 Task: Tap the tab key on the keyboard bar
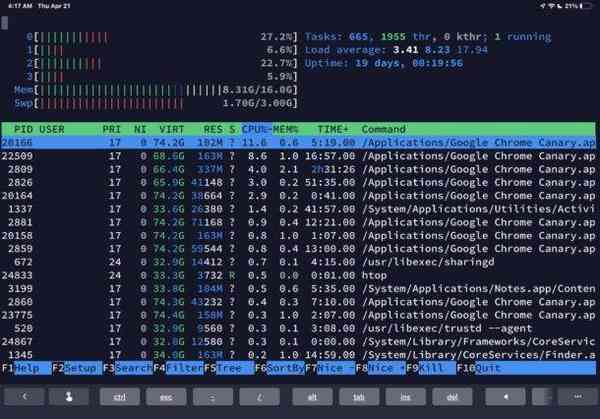click(359, 397)
